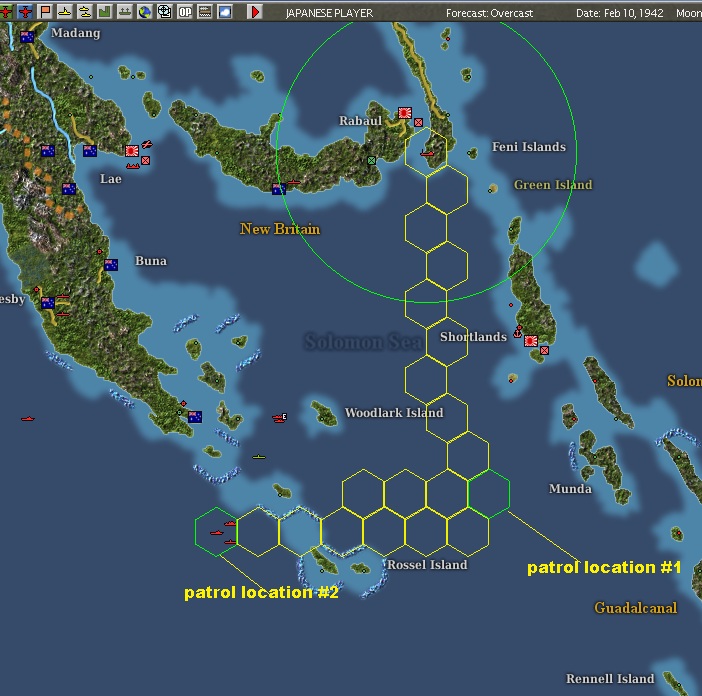Select the Australian flag at Buna

point(111,265)
